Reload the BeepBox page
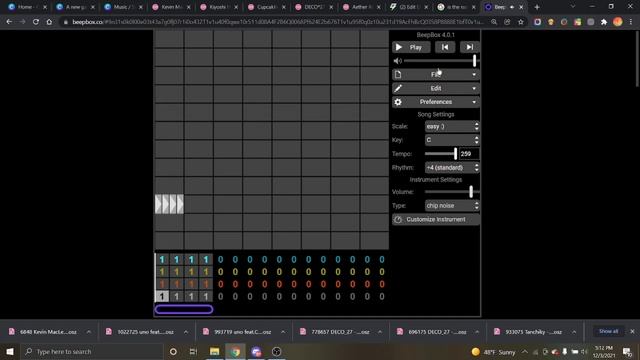Viewport: 640px width, 360px height. click(36, 22)
